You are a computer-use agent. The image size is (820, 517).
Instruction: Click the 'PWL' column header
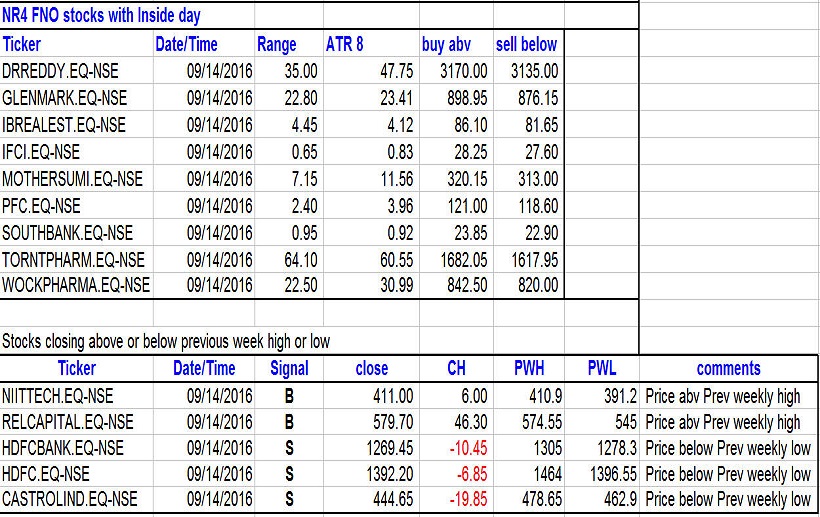coord(601,369)
